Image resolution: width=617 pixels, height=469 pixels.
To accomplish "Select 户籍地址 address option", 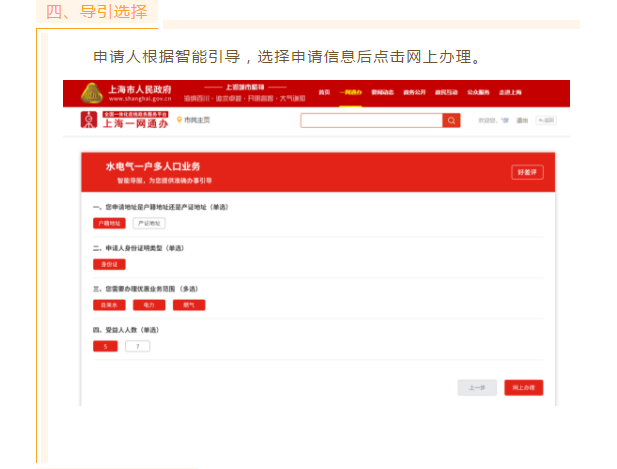I will pos(107,223).
